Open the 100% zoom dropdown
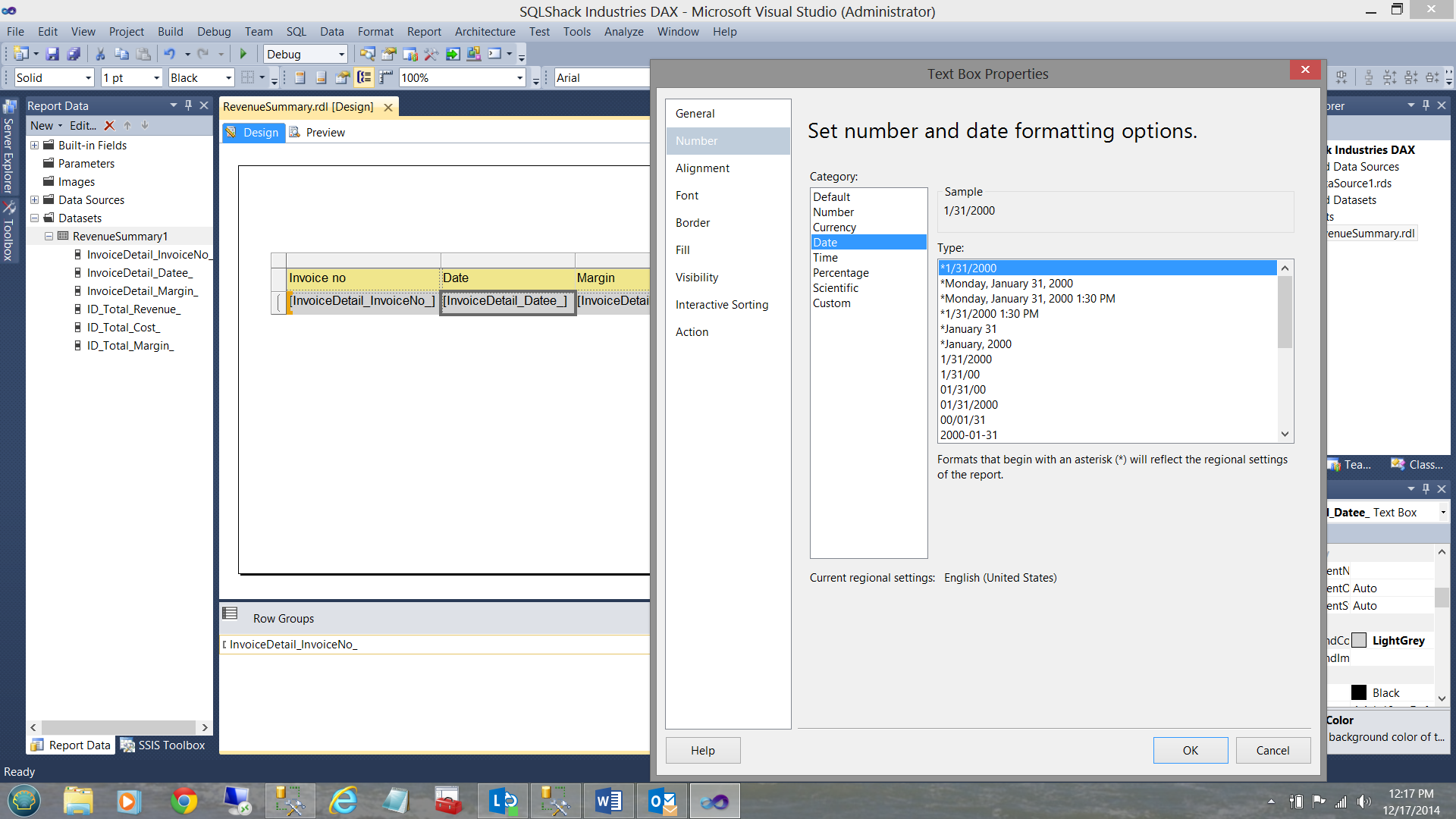1456x819 pixels. coord(519,78)
